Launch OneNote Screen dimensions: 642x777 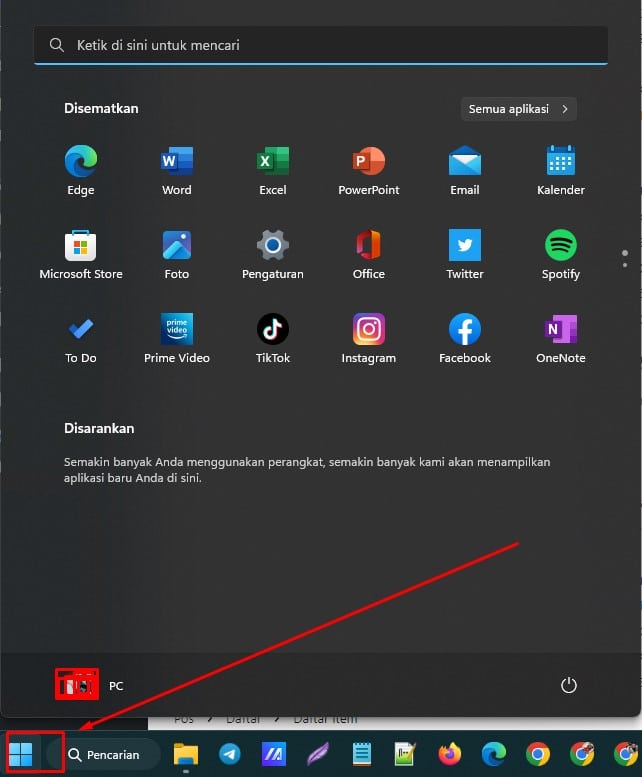pyautogui.click(x=561, y=338)
